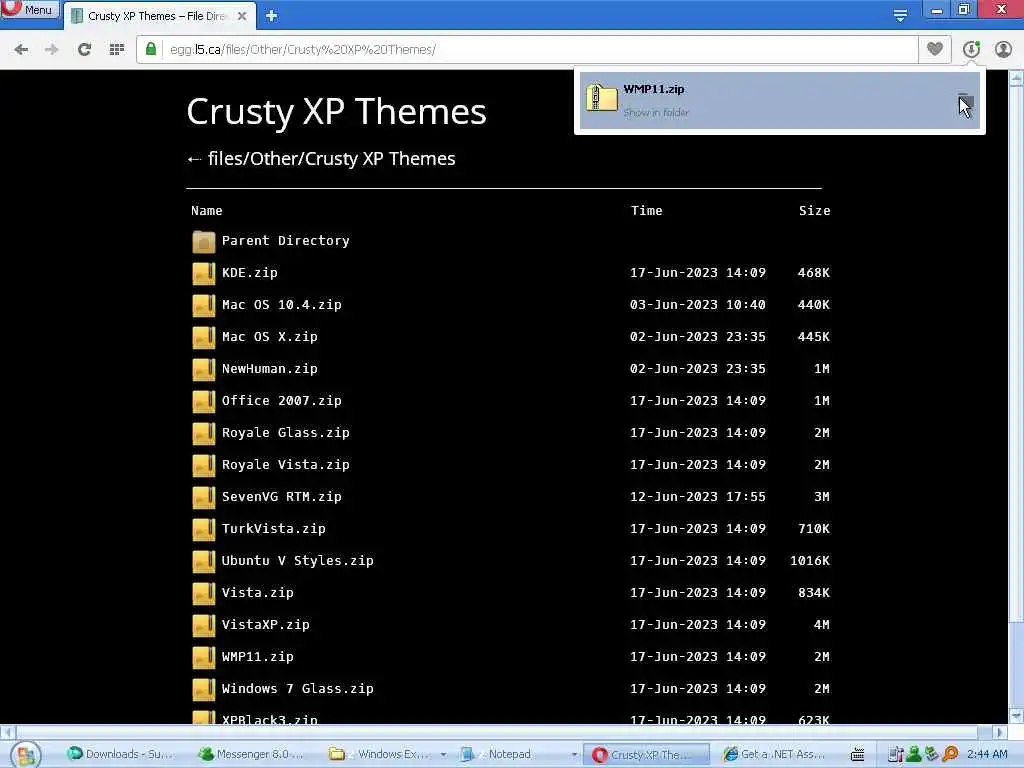Download NewHuman.zip
Viewport: 1024px width, 768px height.
(270, 368)
